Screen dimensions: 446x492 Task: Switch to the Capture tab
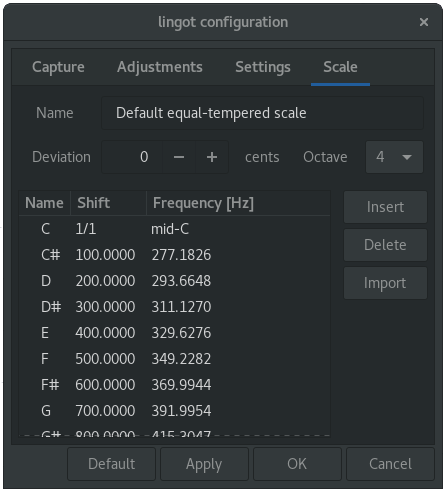(58, 67)
